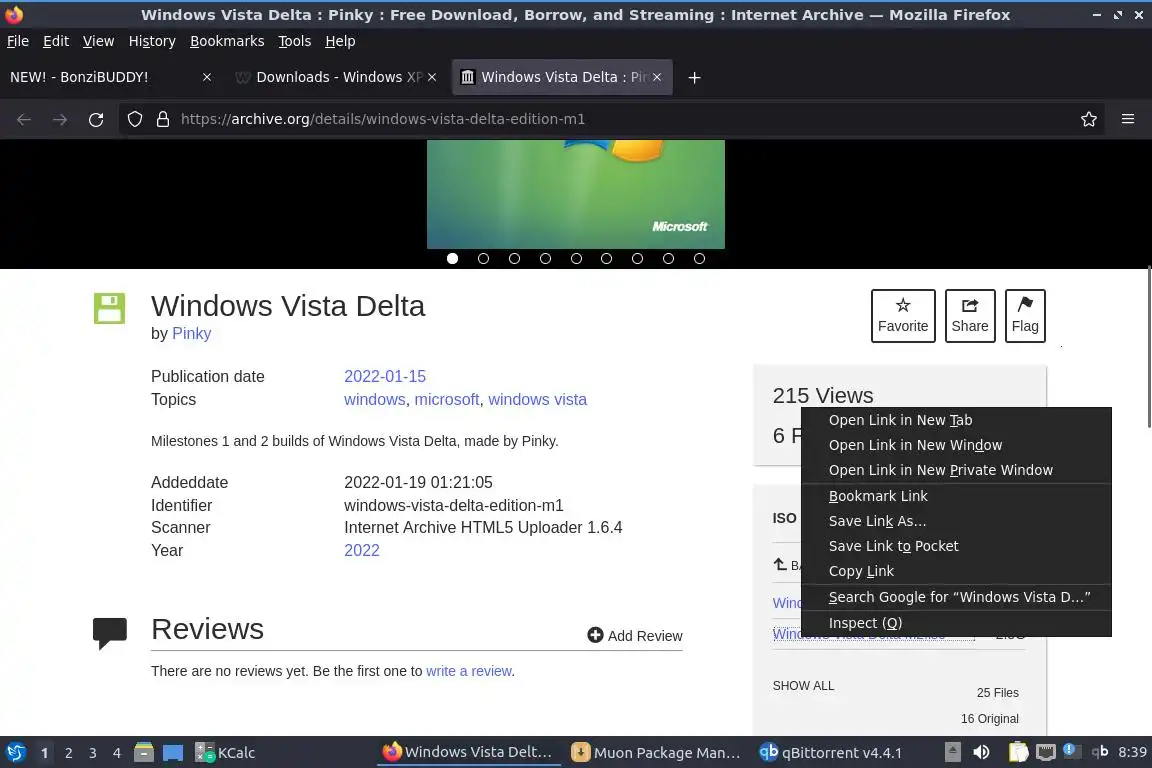Choose Open Link in New Window
Screen dimensions: 1152x768
(x=956, y=445)
